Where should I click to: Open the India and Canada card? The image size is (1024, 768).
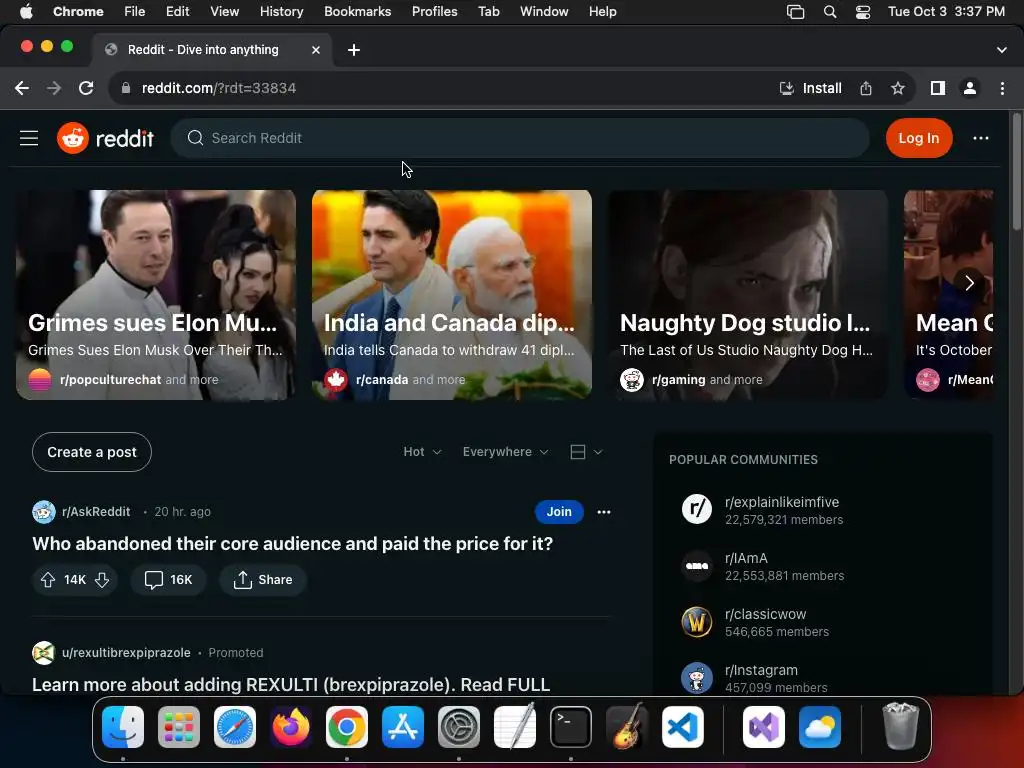451,295
